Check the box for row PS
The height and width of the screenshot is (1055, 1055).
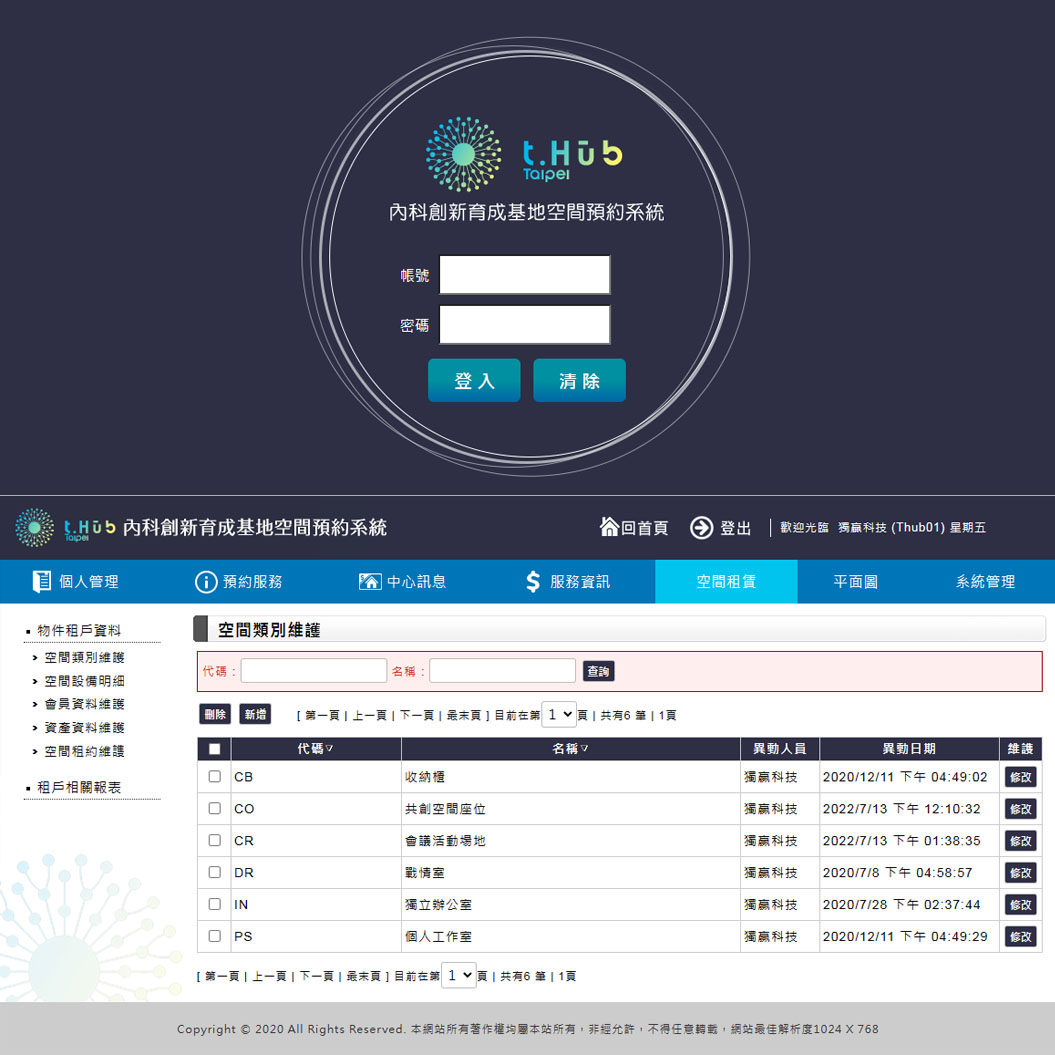click(x=215, y=936)
